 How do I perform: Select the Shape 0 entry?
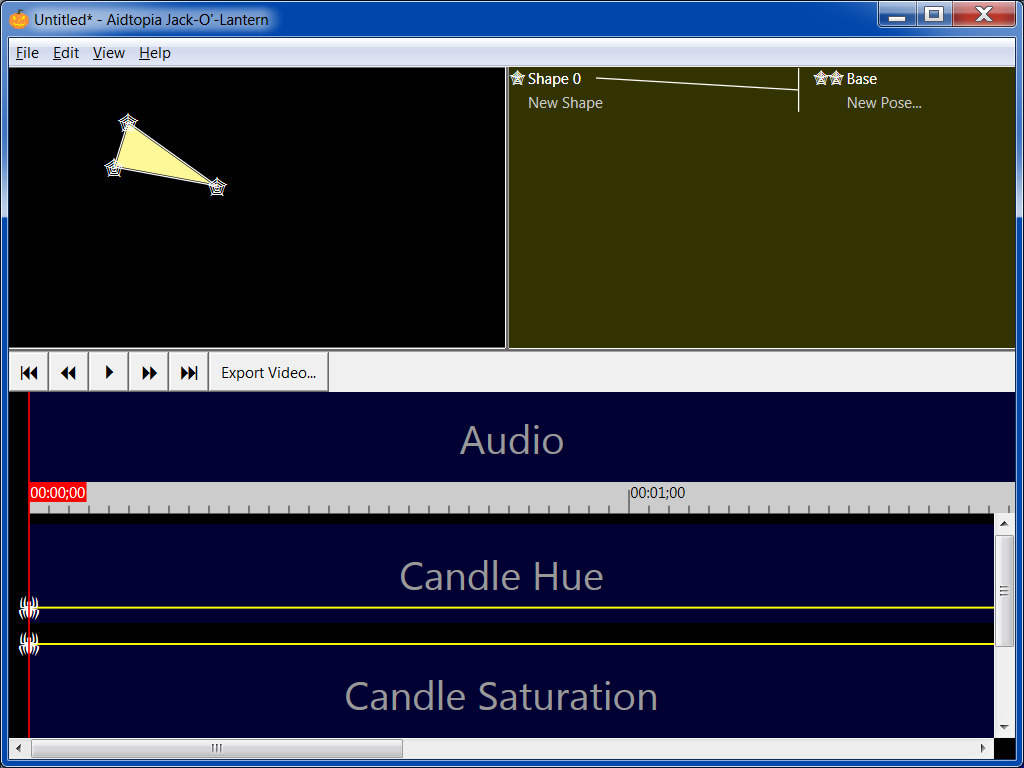(x=554, y=79)
